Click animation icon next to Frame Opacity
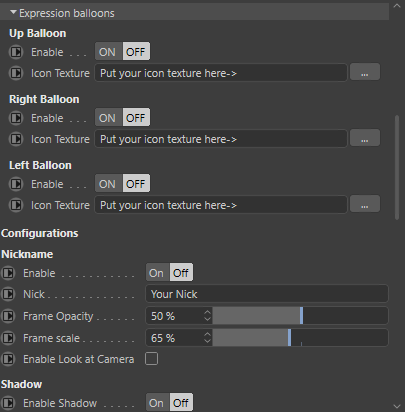405x412 pixels. (8, 316)
